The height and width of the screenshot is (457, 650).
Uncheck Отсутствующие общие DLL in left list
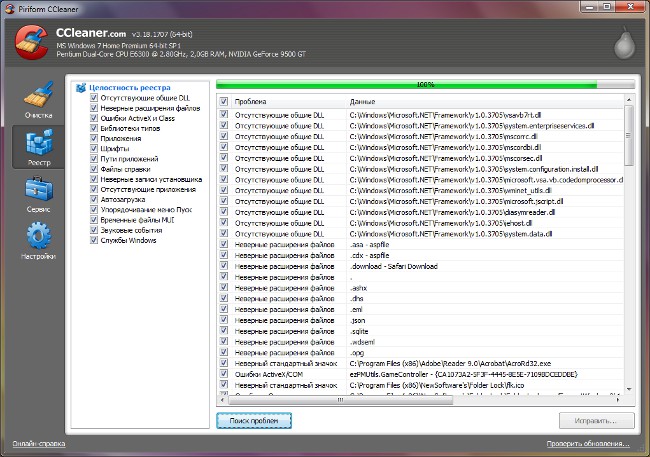coord(94,98)
